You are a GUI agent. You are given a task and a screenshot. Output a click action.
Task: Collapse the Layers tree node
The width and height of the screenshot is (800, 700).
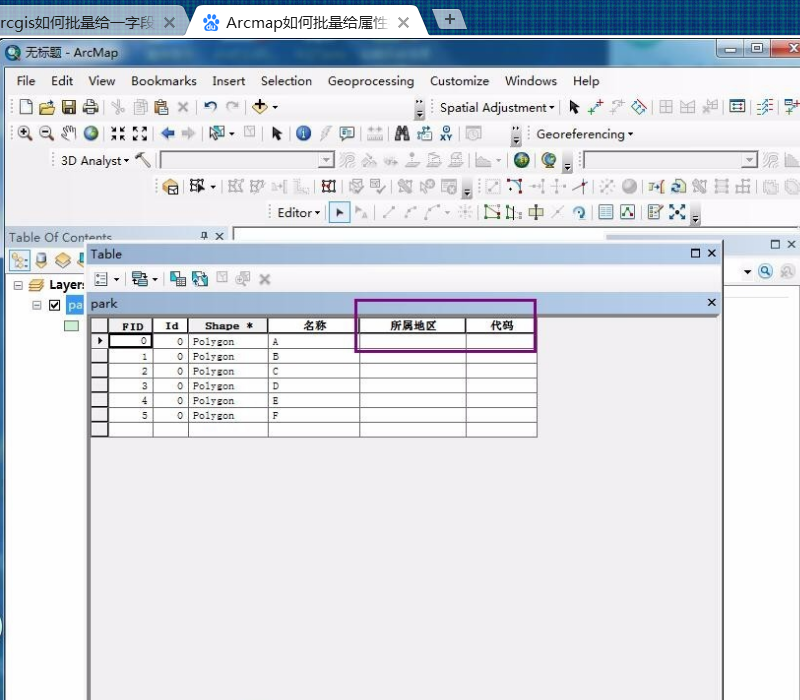pos(18,285)
